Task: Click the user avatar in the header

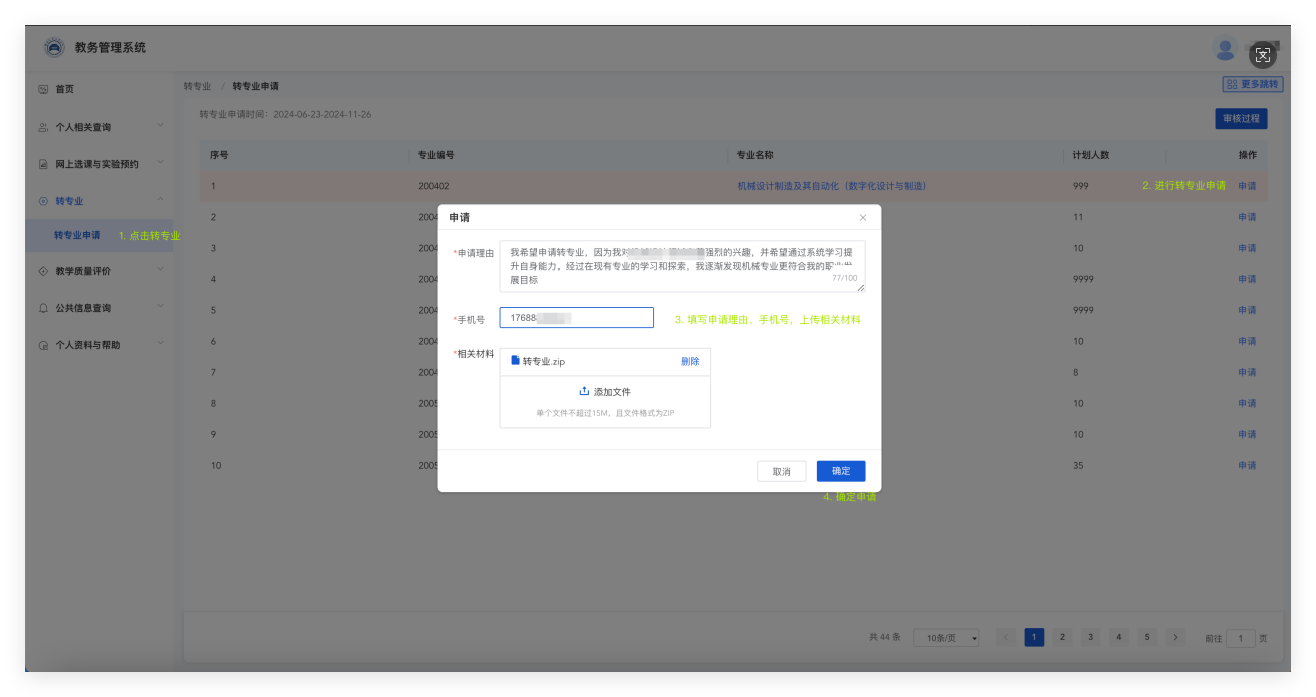Action: pyautogui.click(x=1225, y=49)
